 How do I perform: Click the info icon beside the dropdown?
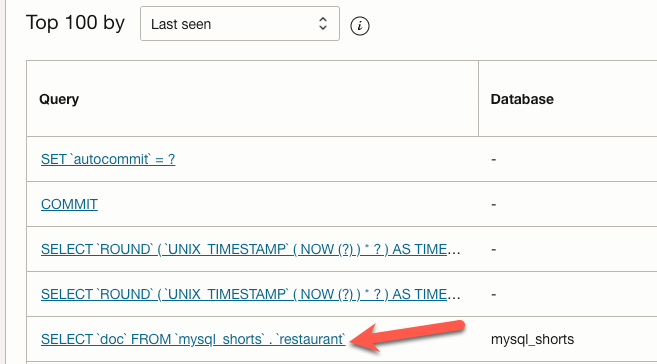360,26
